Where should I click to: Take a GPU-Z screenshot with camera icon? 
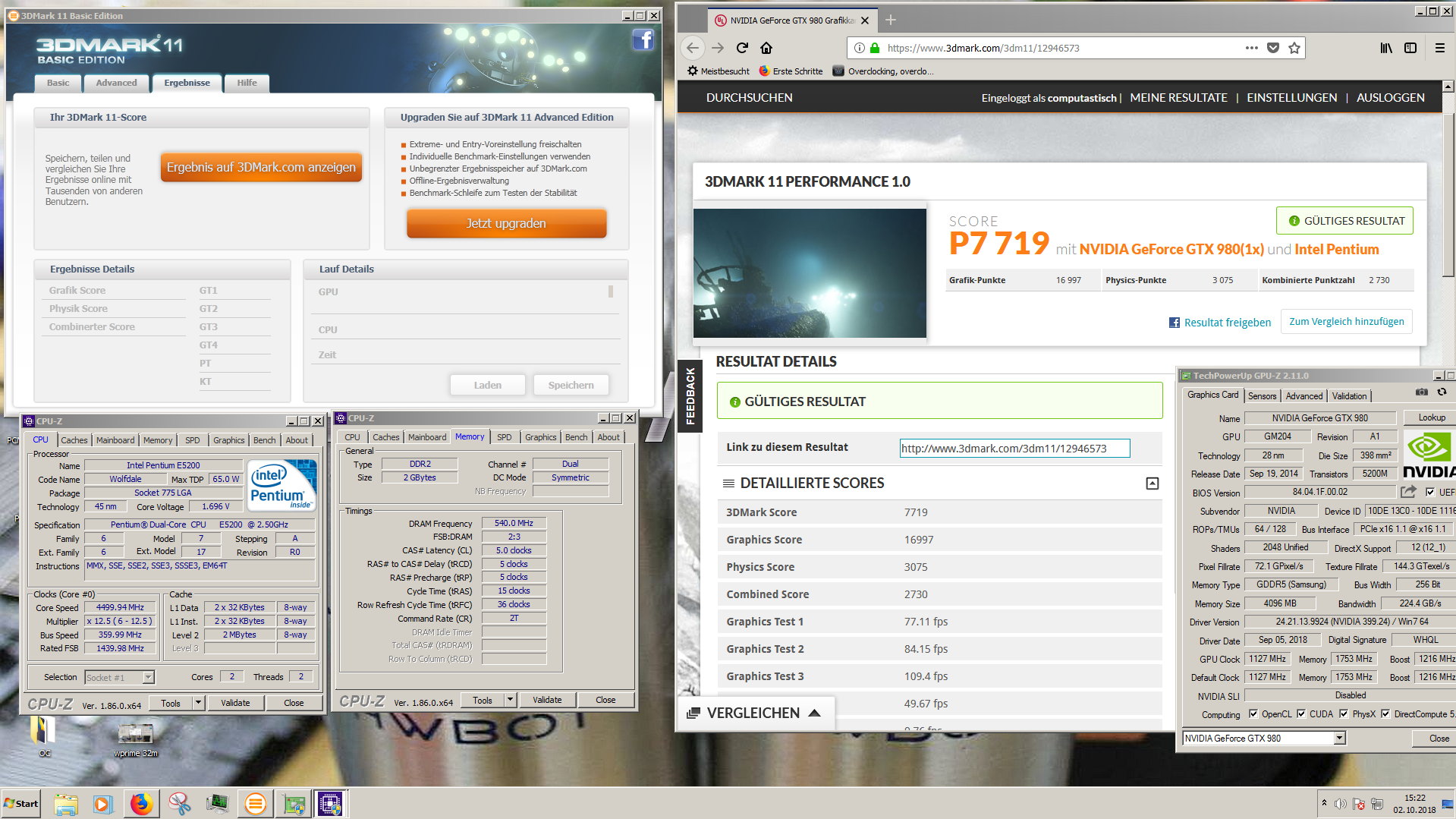[1421, 392]
